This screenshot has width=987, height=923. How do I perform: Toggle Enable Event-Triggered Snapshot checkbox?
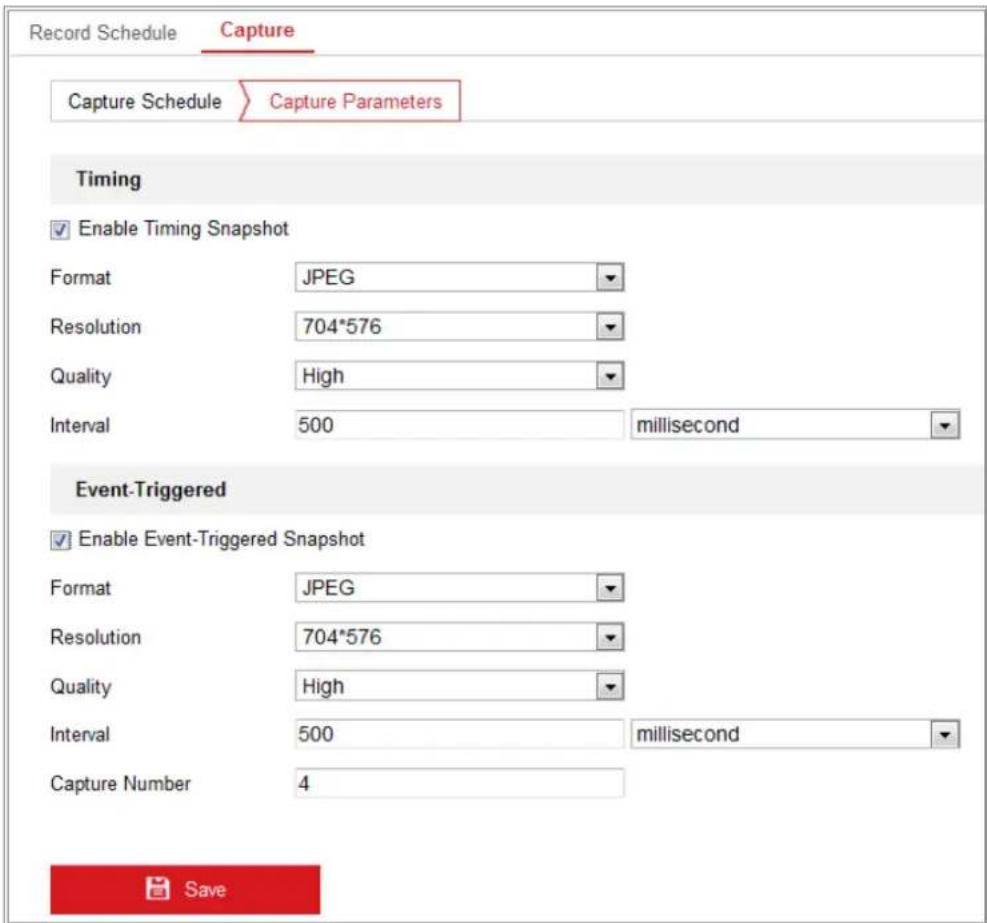click(x=60, y=540)
